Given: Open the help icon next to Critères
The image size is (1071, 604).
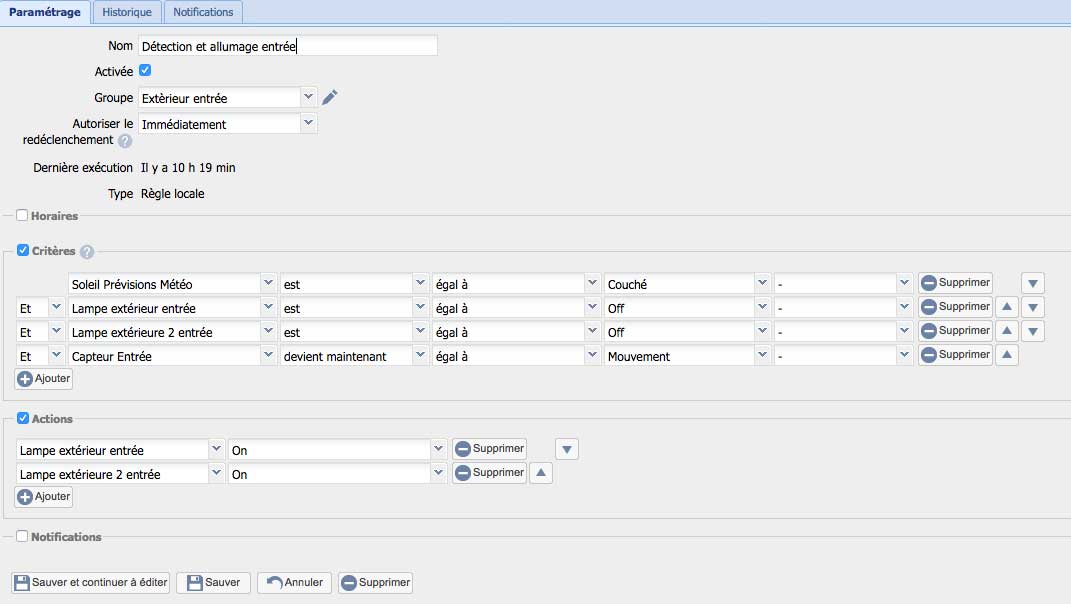Looking at the screenshot, I should click(87, 252).
